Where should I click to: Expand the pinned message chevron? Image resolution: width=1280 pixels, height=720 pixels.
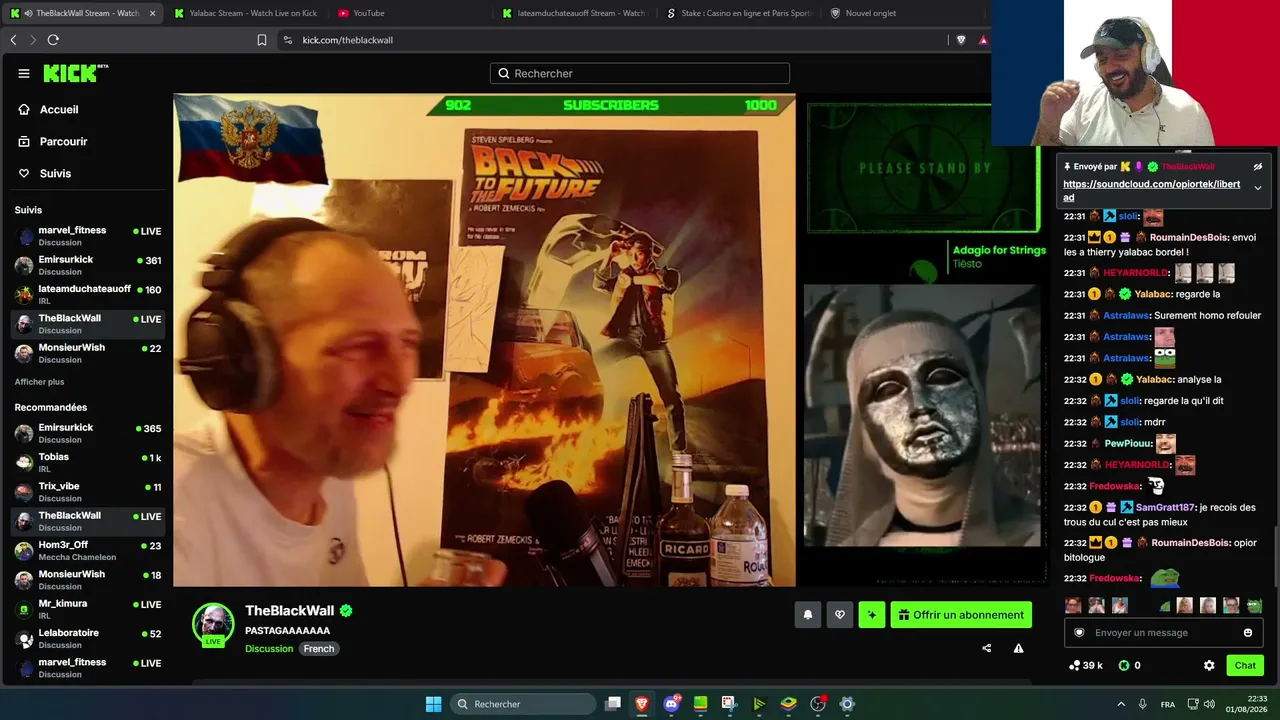1258,188
